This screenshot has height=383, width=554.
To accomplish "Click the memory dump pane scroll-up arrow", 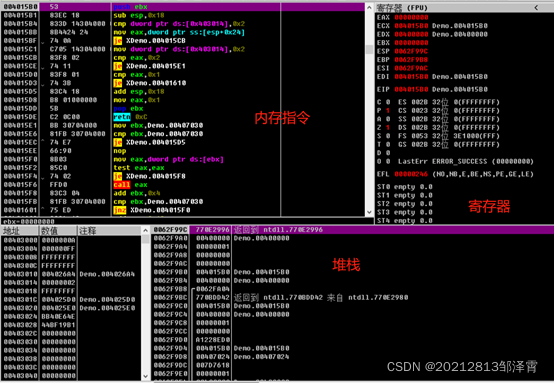I will click(145, 231).
